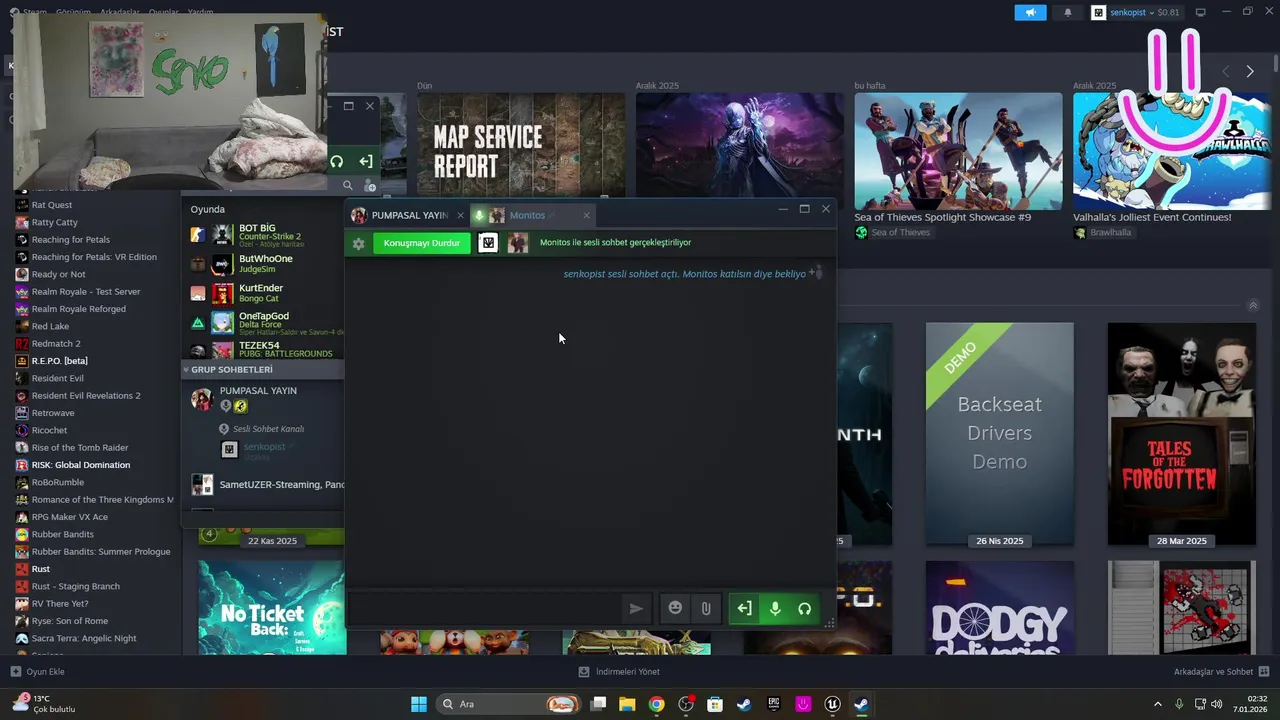Click Konuşmayı Durdur button
This screenshot has width=1280, height=720.
tap(422, 243)
